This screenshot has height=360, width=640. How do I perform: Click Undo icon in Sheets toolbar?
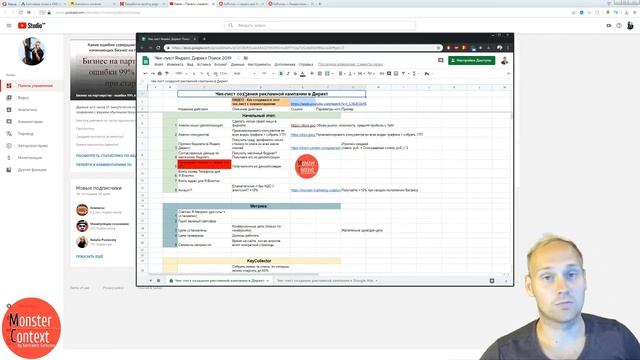[145, 73]
